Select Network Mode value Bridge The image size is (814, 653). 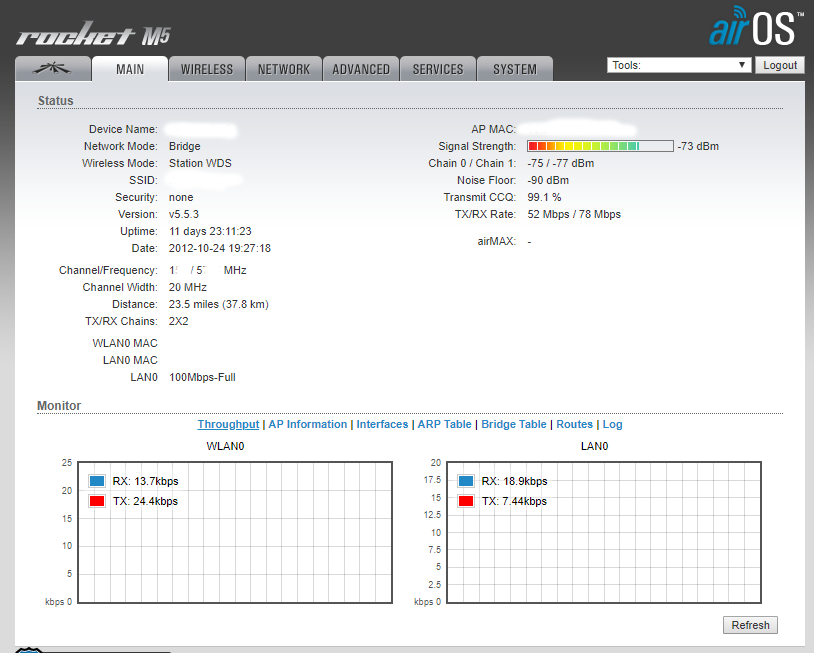(x=184, y=146)
